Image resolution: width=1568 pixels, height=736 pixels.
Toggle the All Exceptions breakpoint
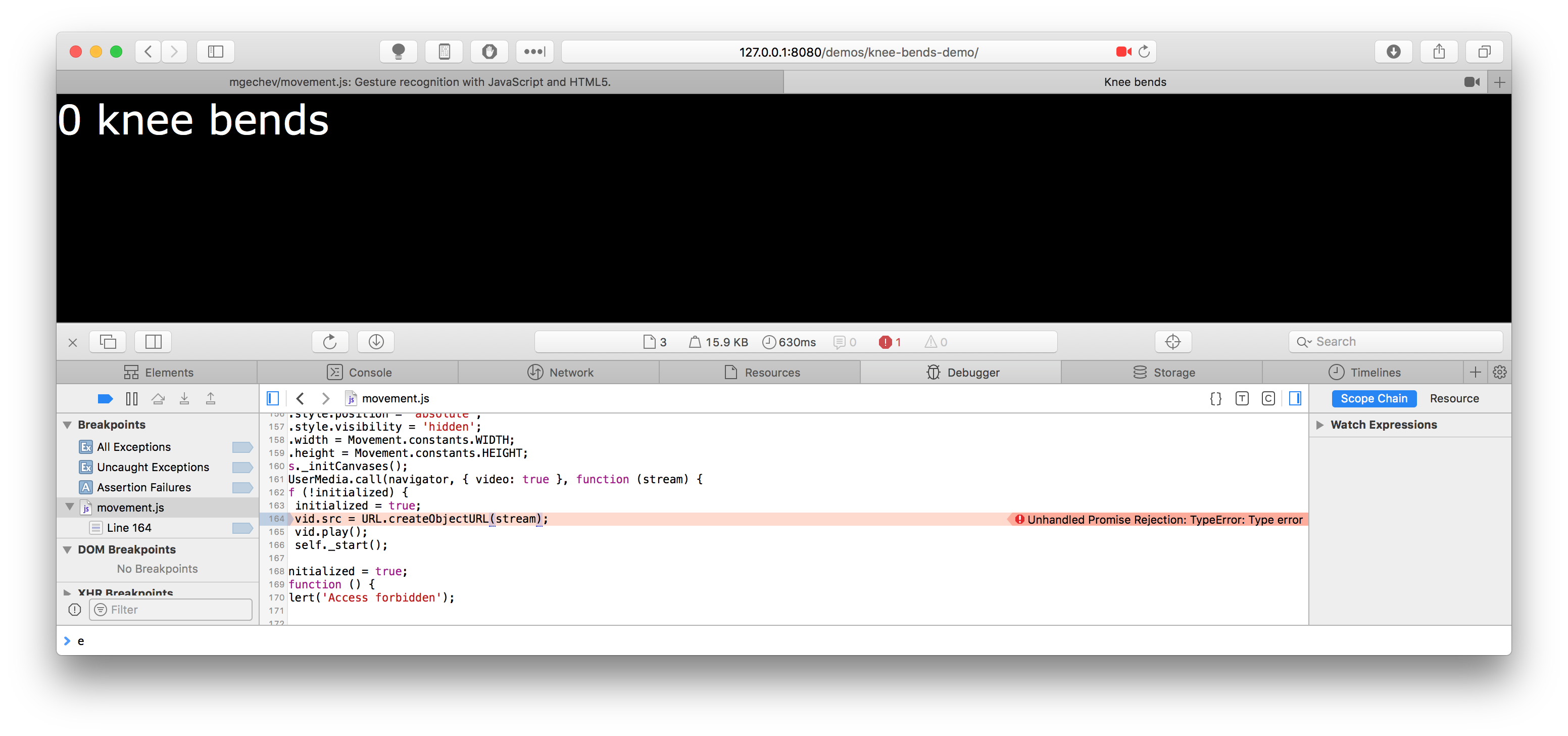[242, 446]
